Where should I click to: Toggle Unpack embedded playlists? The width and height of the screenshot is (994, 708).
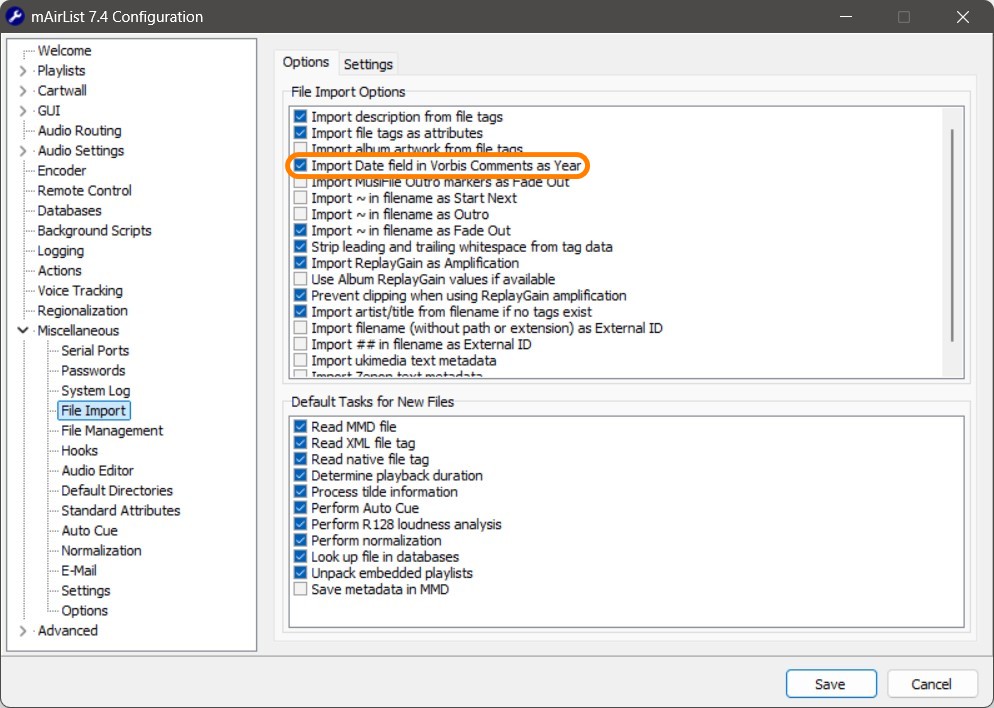[x=300, y=573]
